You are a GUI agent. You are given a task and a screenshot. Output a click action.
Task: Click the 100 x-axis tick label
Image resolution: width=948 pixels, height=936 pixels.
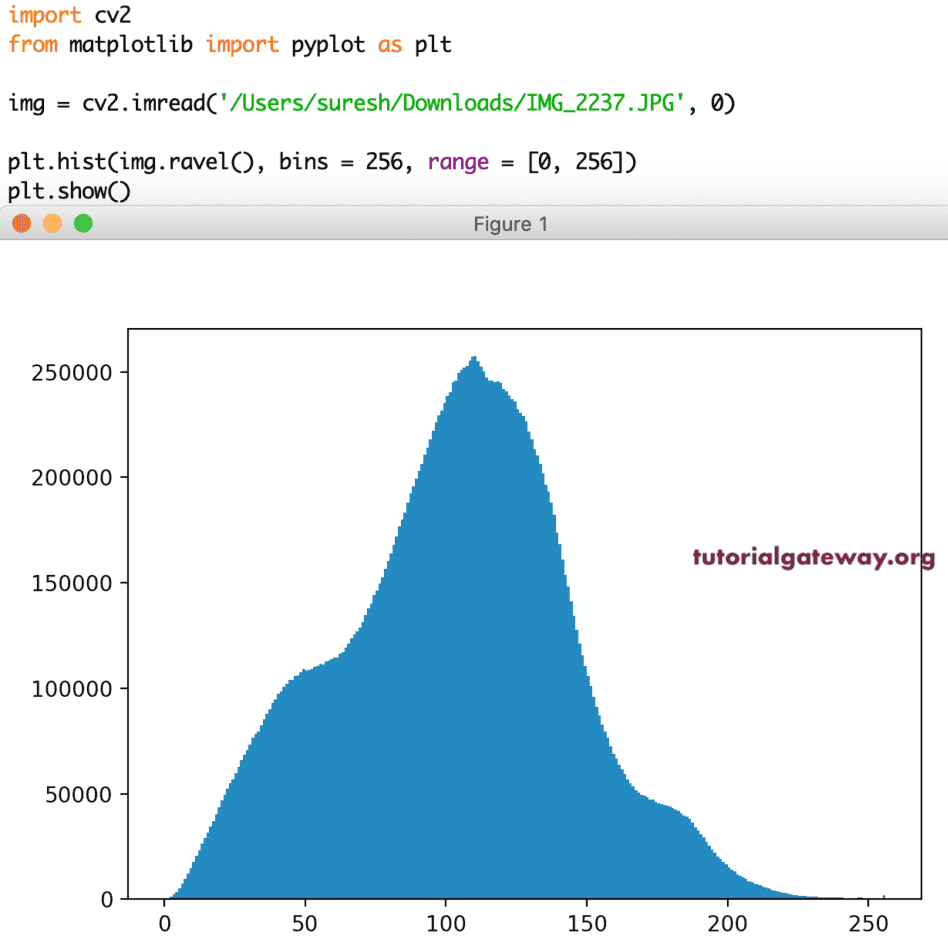click(446, 923)
